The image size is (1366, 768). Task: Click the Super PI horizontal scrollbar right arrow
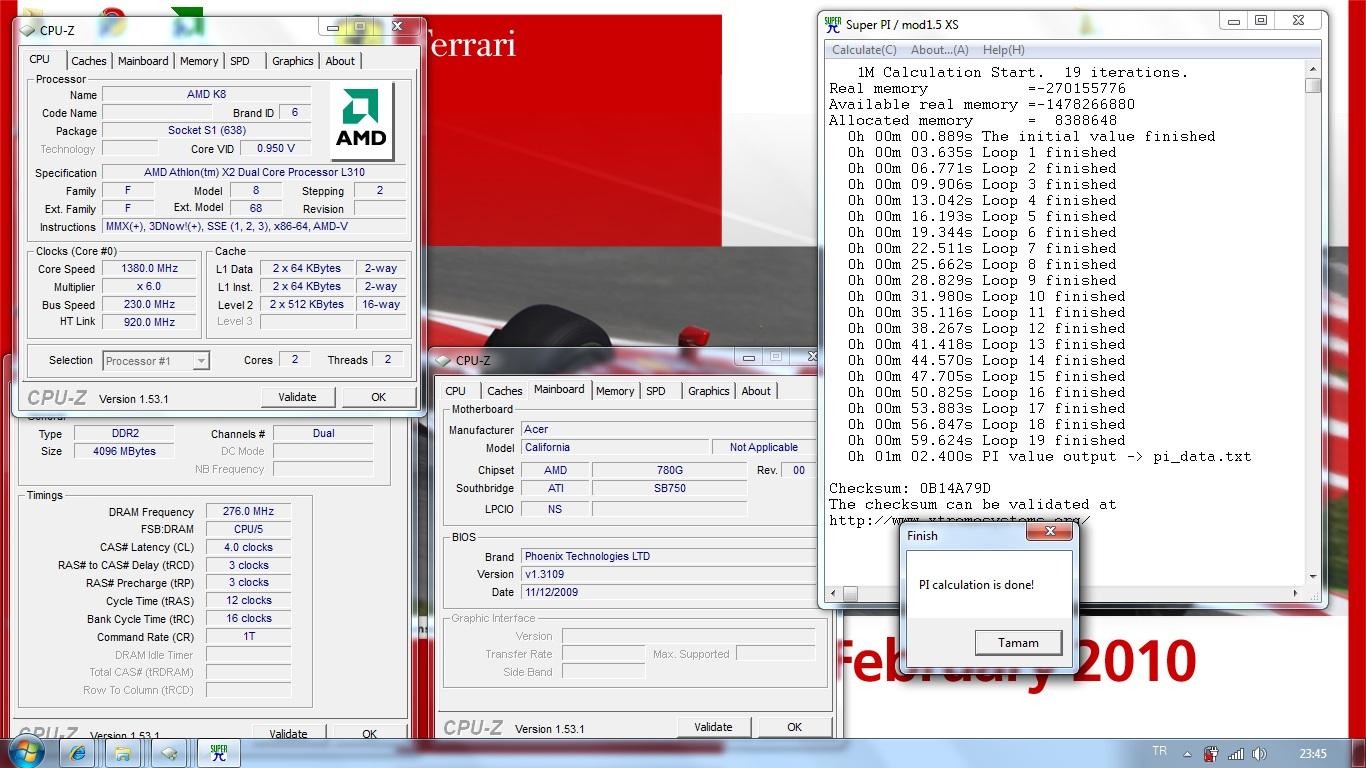1296,593
